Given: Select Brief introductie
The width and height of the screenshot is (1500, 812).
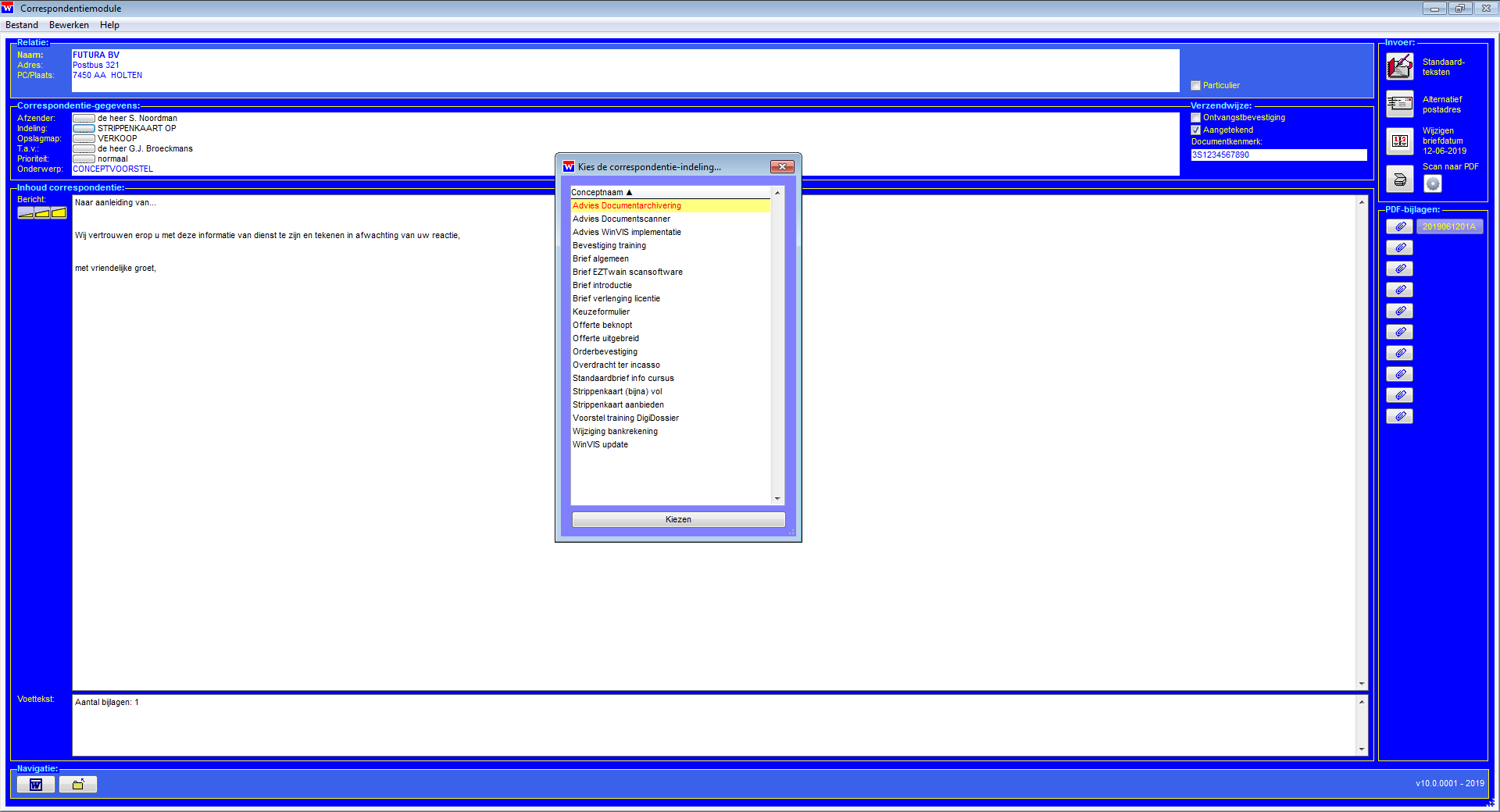Looking at the screenshot, I should point(670,286).
